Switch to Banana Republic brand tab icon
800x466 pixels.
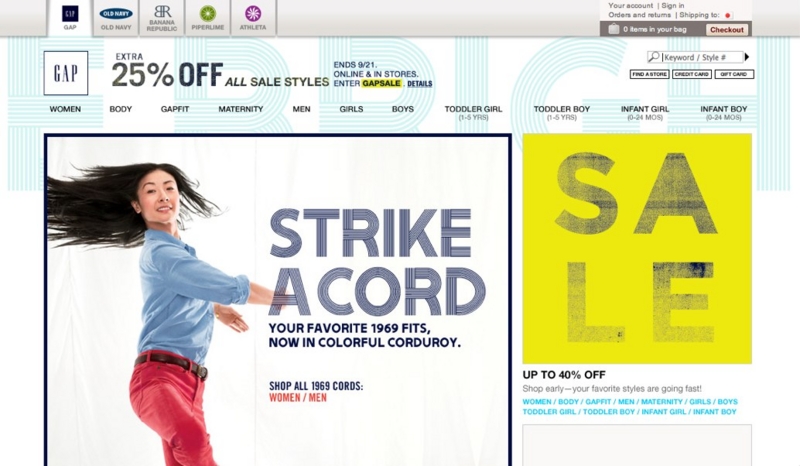(162, 12)
